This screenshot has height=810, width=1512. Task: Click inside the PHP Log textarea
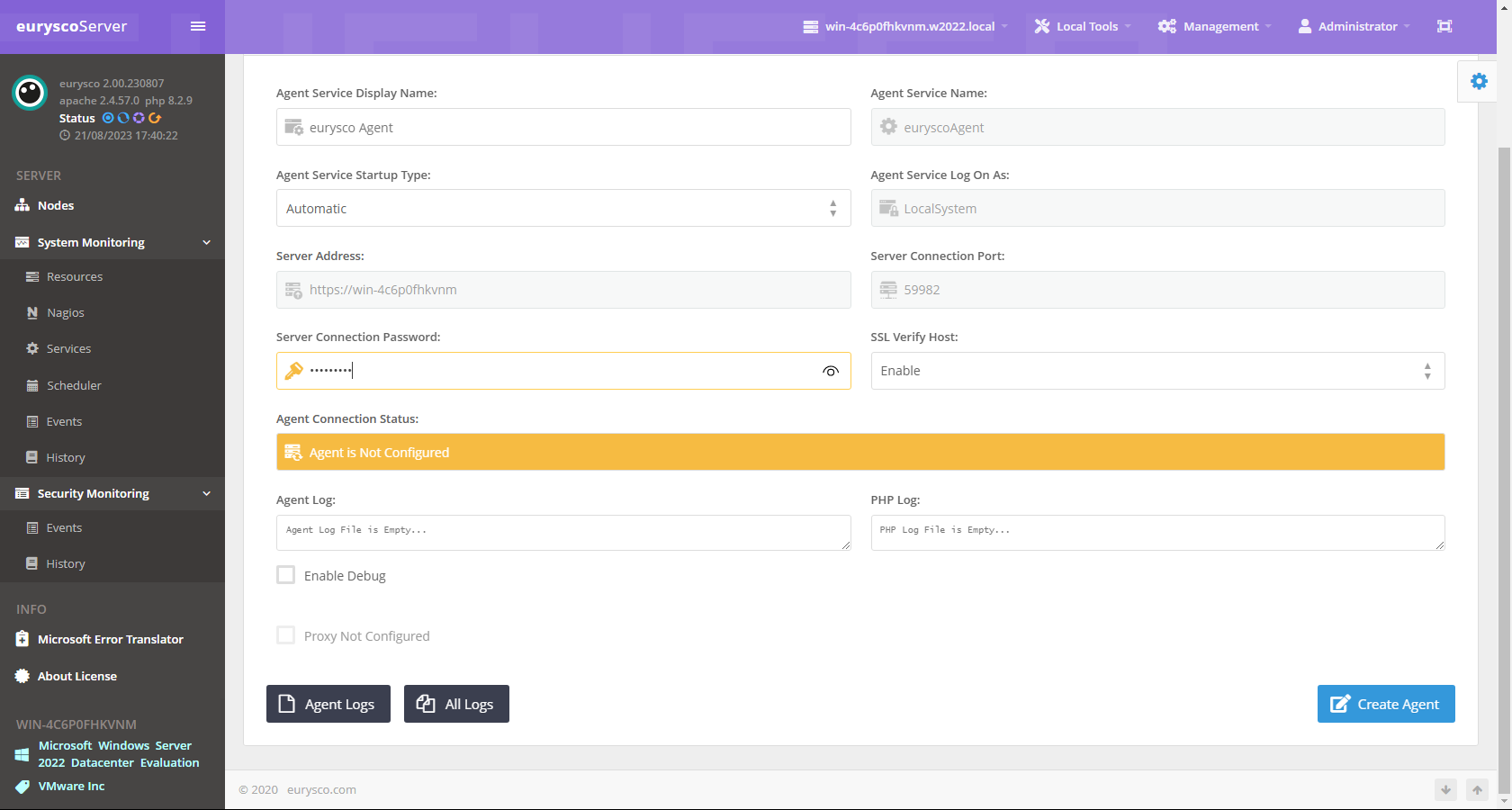[x=1157, y=533]
